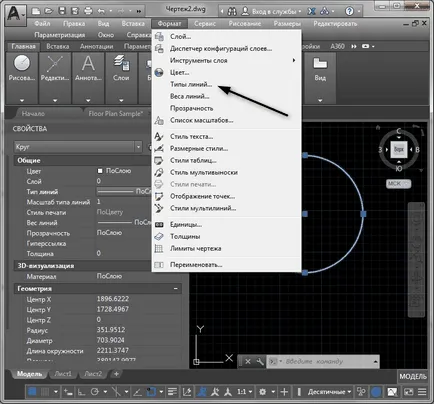Switch to the Лист1 layout tab
Image resolution: width=434 pixels, height=404 pixels.
tap(63, 374)
